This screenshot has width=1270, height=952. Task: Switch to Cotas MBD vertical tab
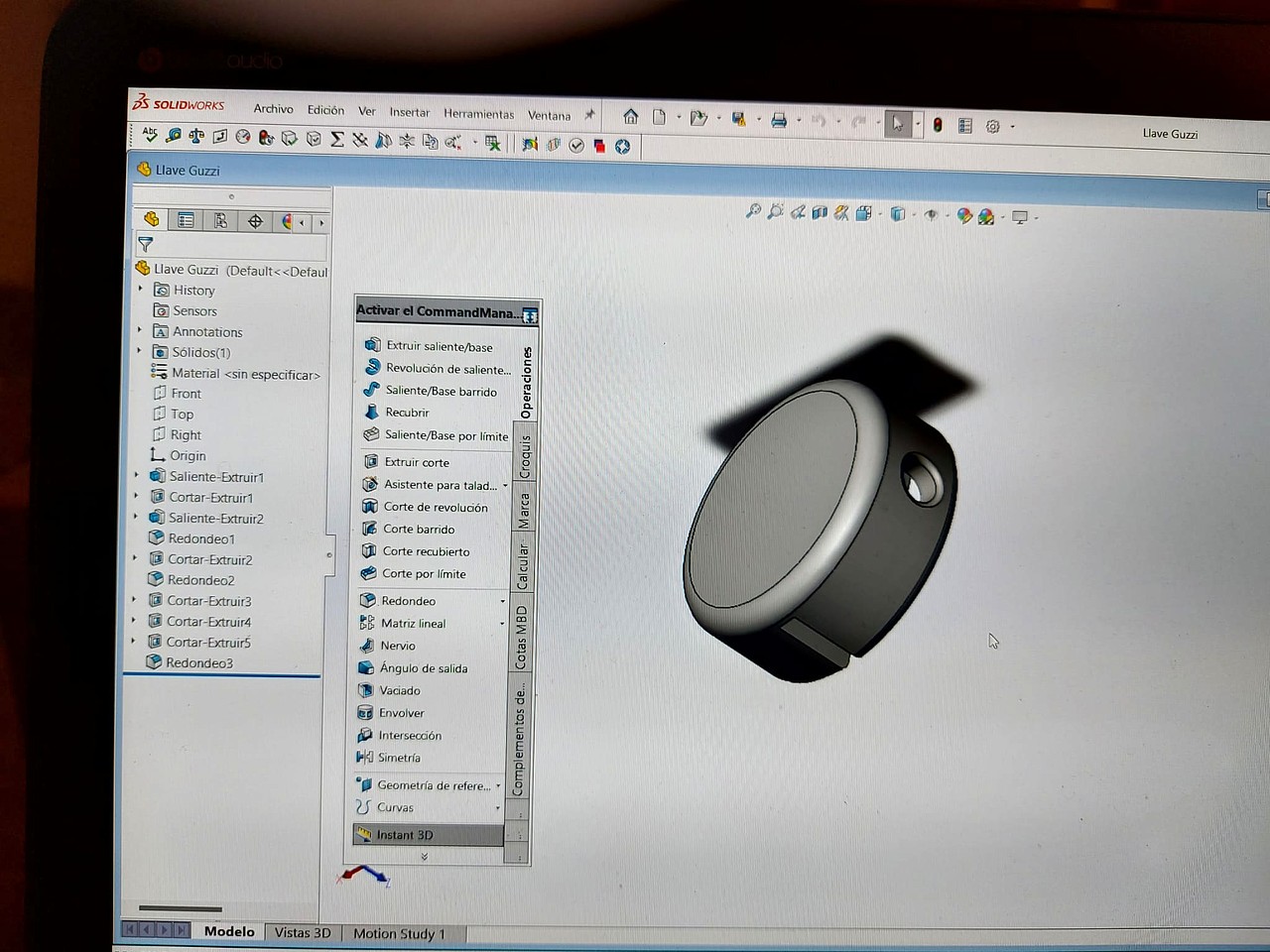[x=521, y=638]
